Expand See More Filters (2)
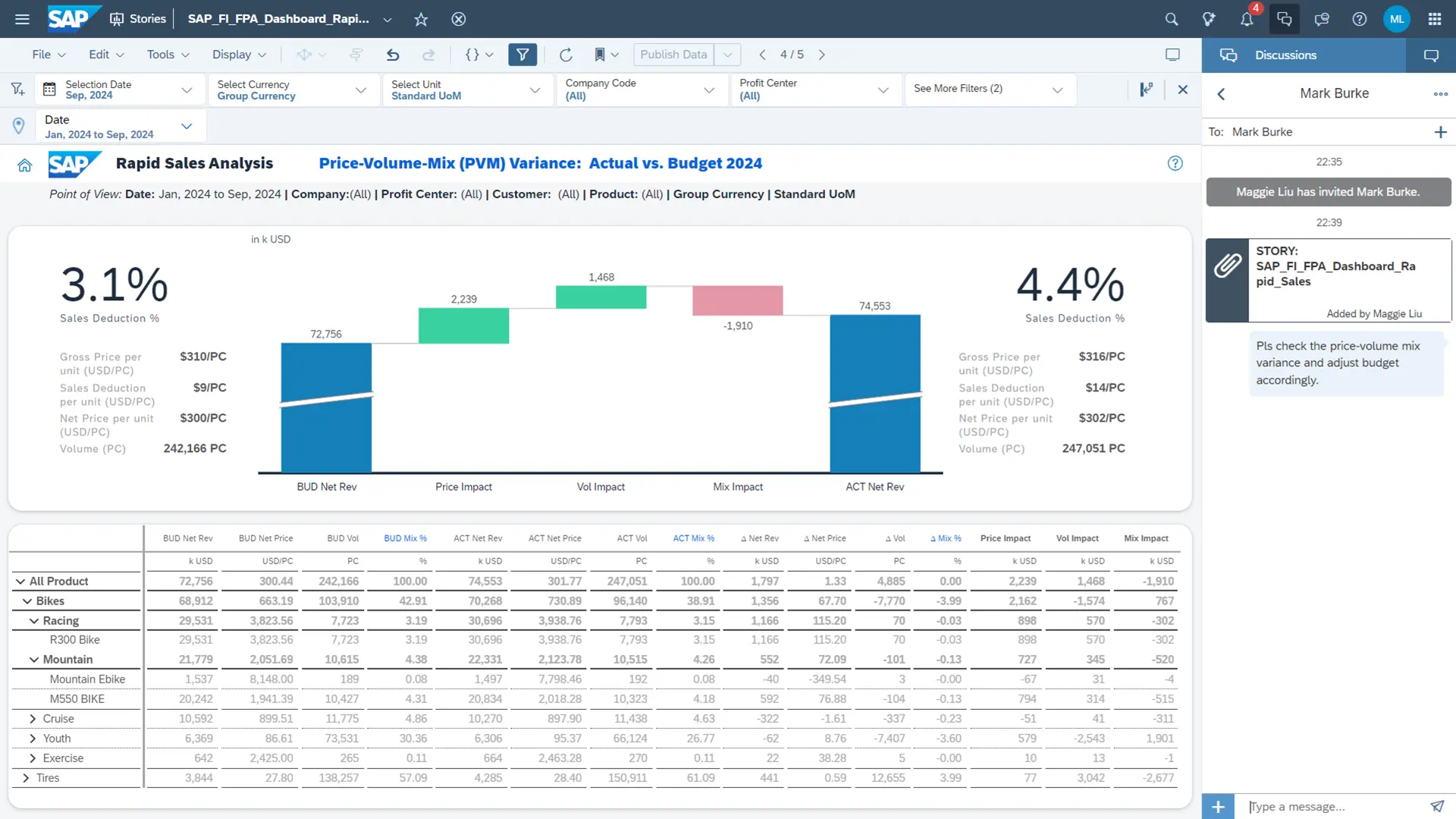Viewport: 1456px width, 819px height. [990, 89]
